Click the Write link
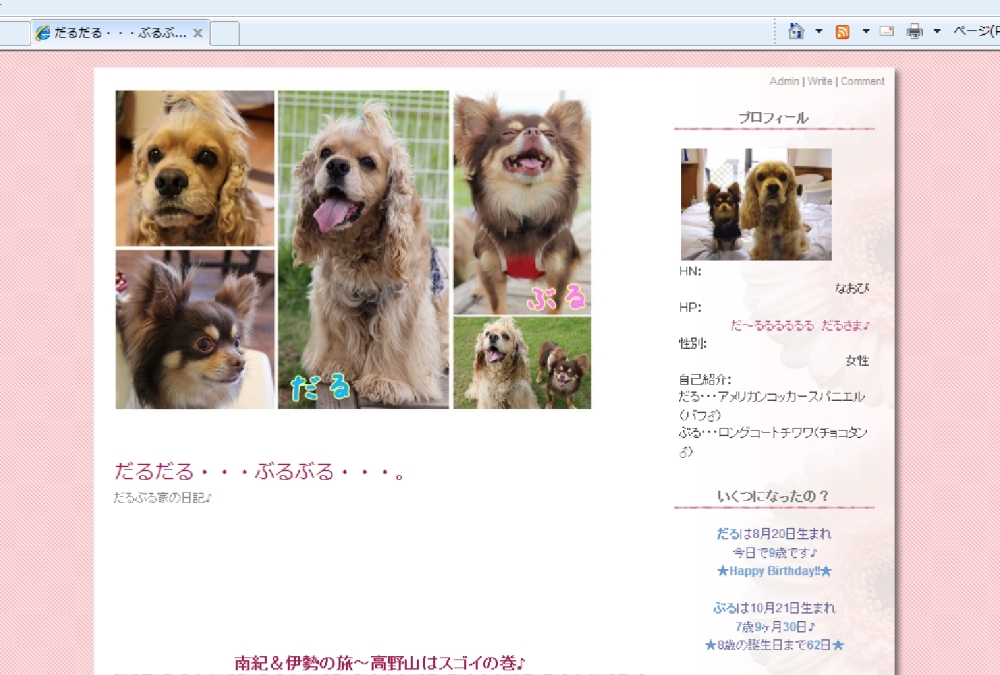Screen dimensions: 1000x675 [820, 81]
